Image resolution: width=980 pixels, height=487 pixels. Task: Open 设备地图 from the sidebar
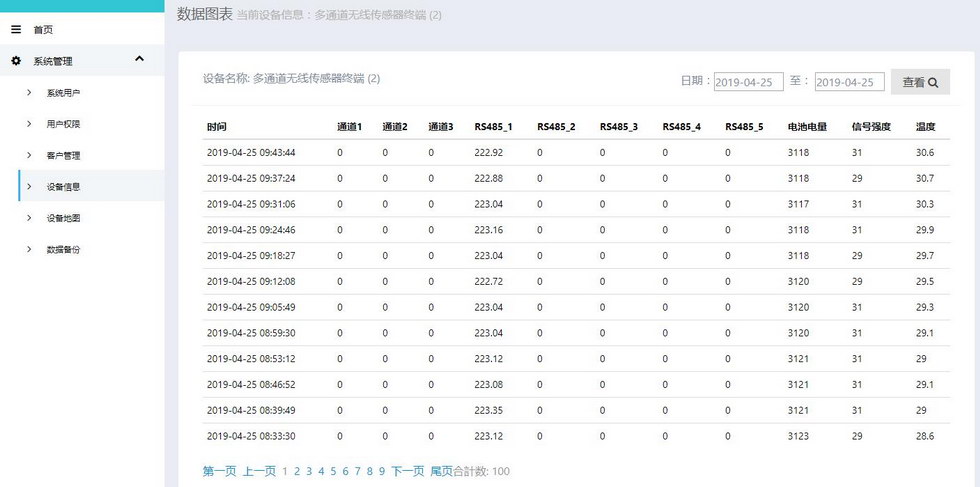click(63, 218)
